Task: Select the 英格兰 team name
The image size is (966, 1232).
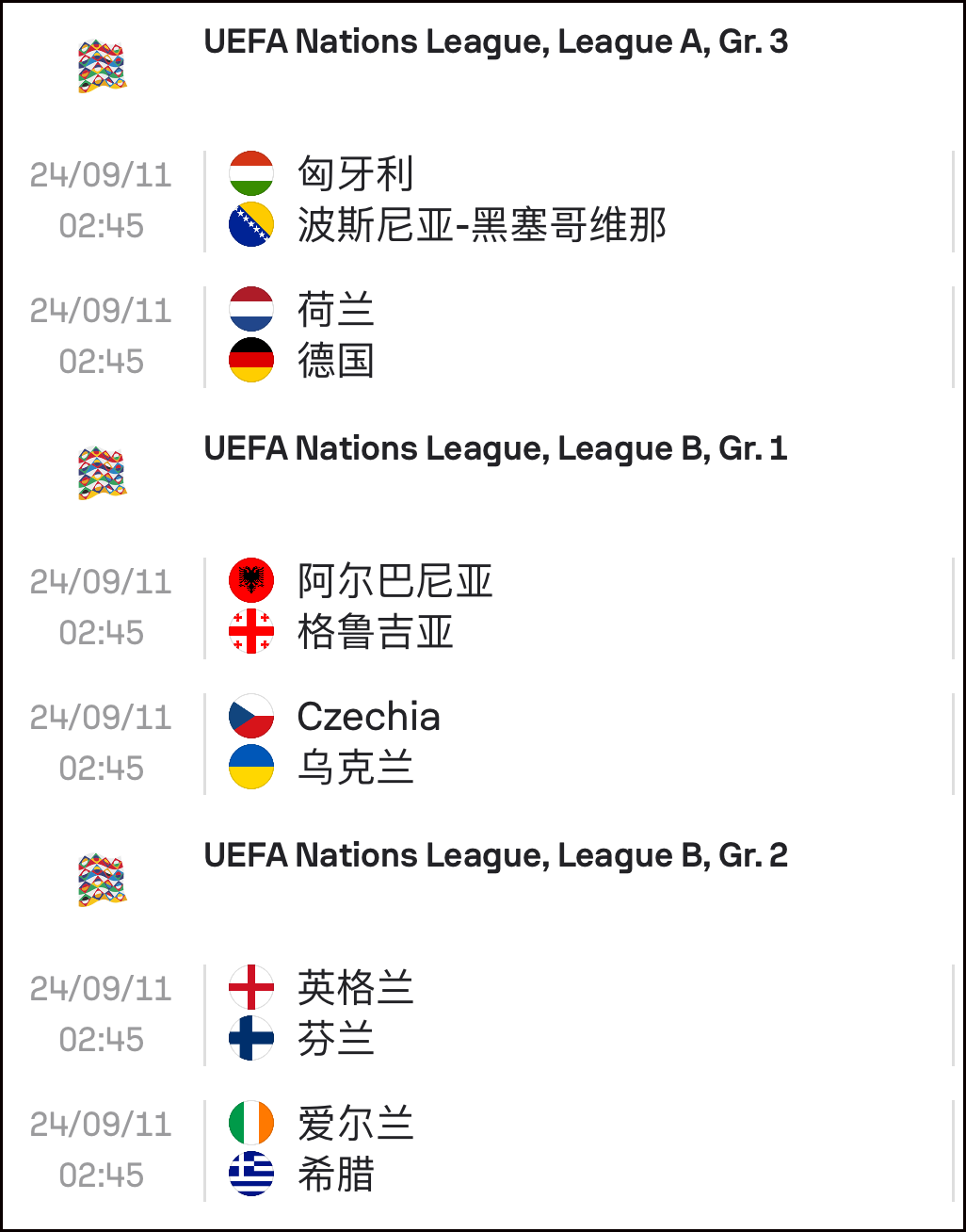Action: [356, 988]
